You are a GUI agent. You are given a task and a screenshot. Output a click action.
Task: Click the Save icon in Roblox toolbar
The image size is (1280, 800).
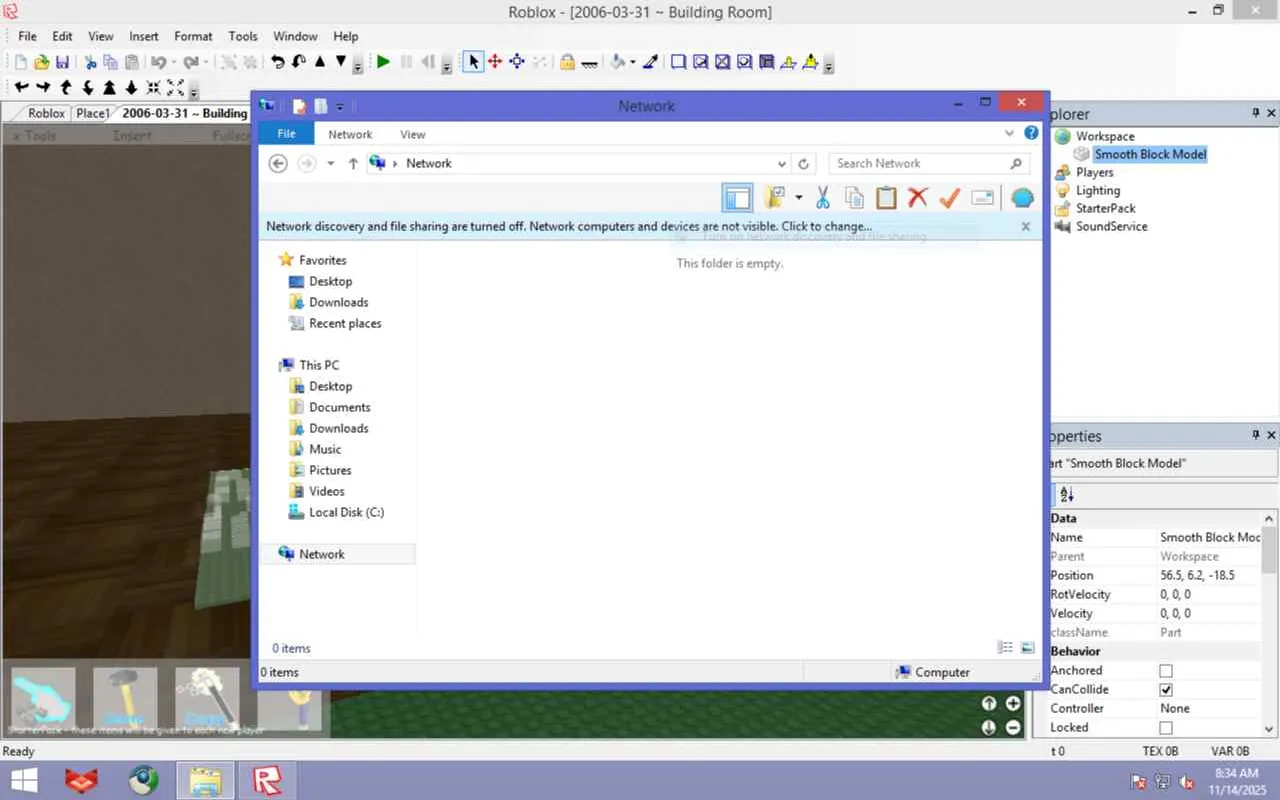click(62, 62)
